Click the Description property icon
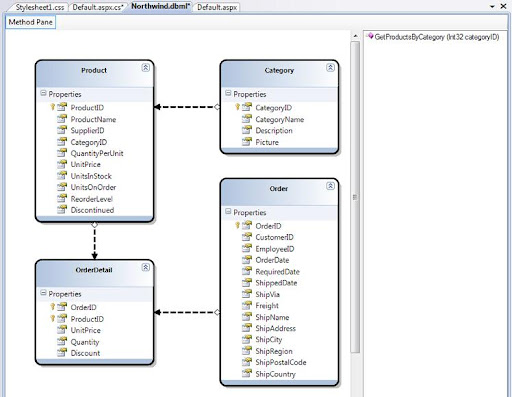512x397 pixels. click(x=247, y=130)
